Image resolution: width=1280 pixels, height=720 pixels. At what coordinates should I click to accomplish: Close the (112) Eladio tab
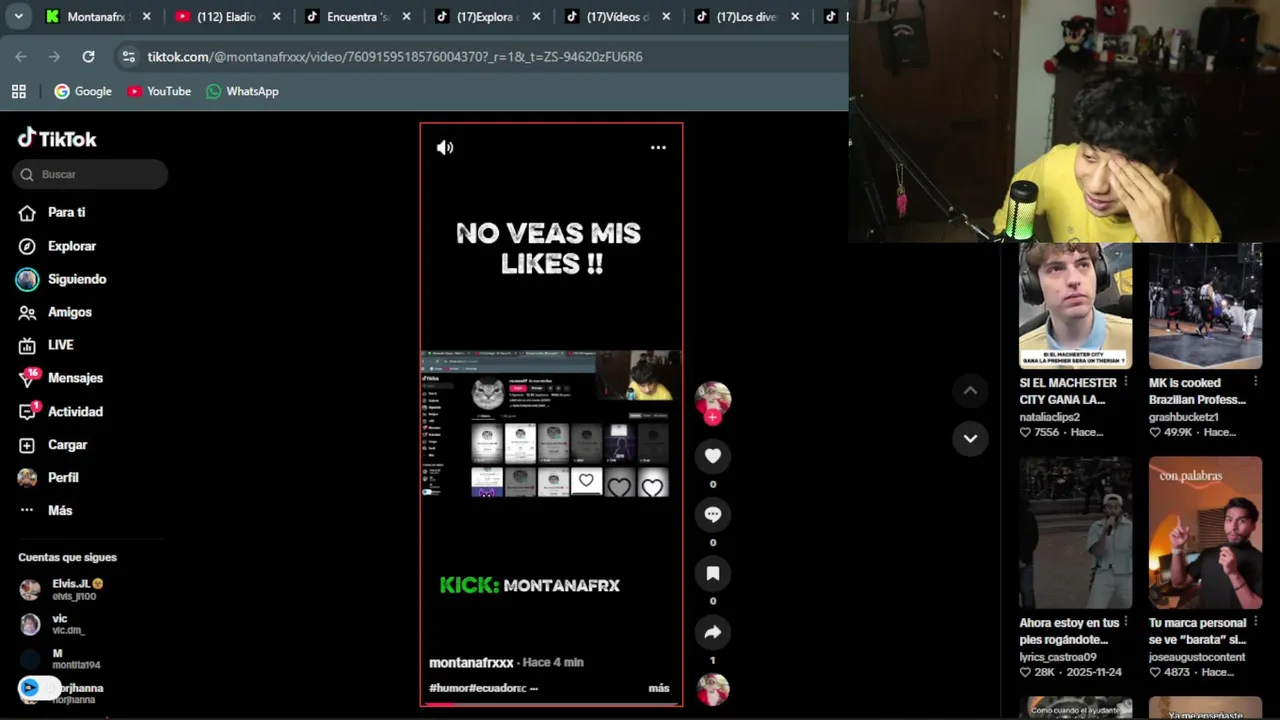point(277,16)
